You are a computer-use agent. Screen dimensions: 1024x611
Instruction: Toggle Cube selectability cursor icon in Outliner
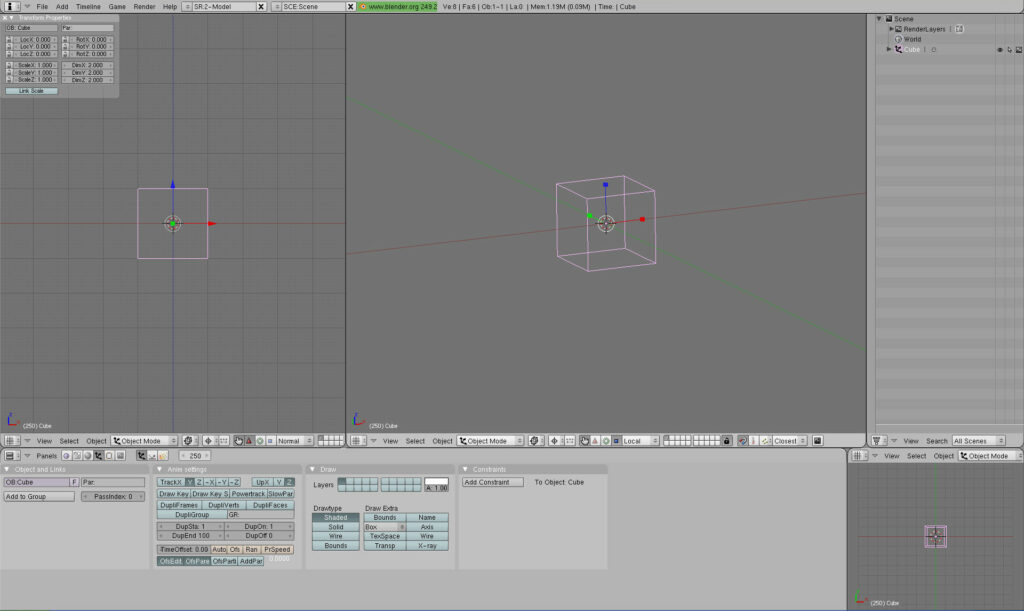pos(1009,50)
